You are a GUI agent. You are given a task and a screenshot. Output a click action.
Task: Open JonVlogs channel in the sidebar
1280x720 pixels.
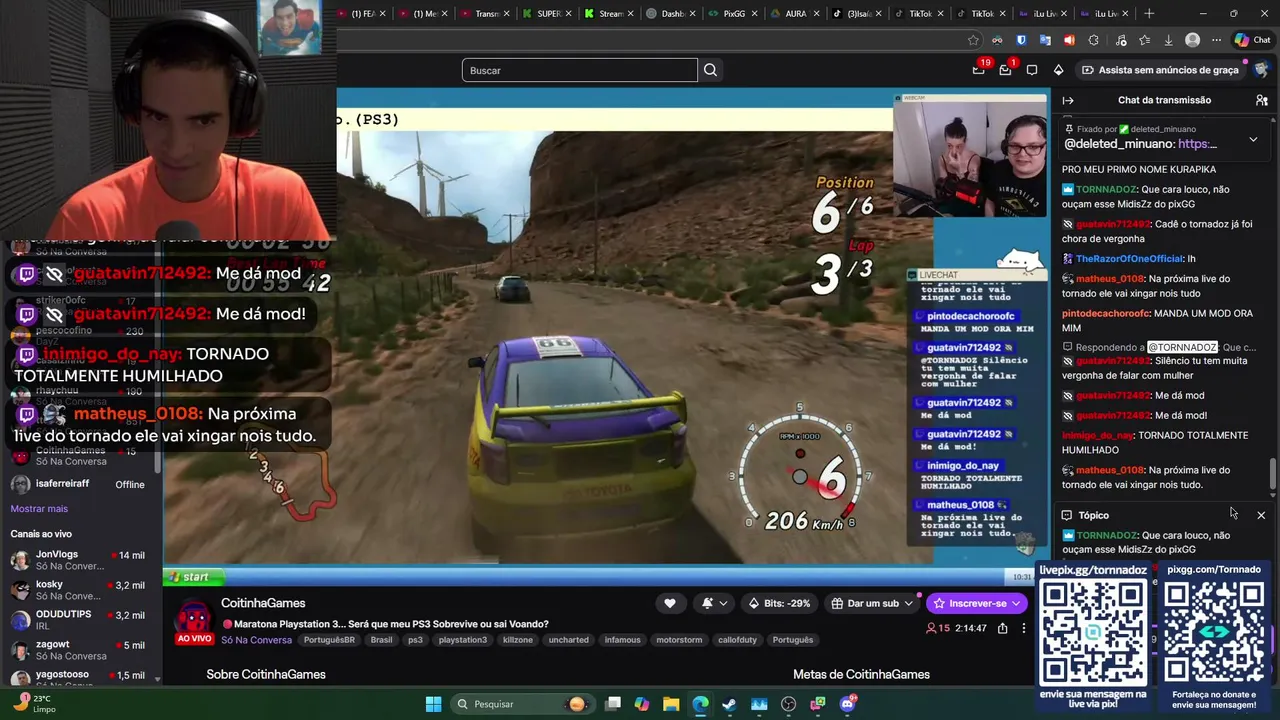(80, 560)
